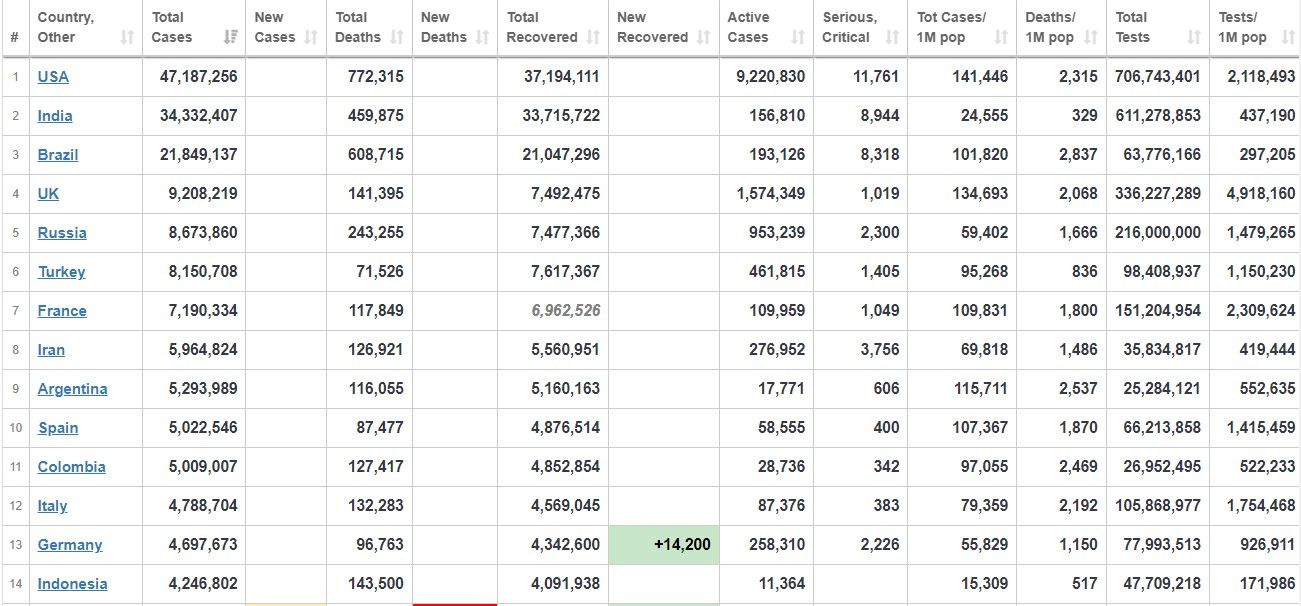The width and height of the screenshot is (1301, 606).
Task: Select USA serious critical value 11,761
Action: [877, 77]
